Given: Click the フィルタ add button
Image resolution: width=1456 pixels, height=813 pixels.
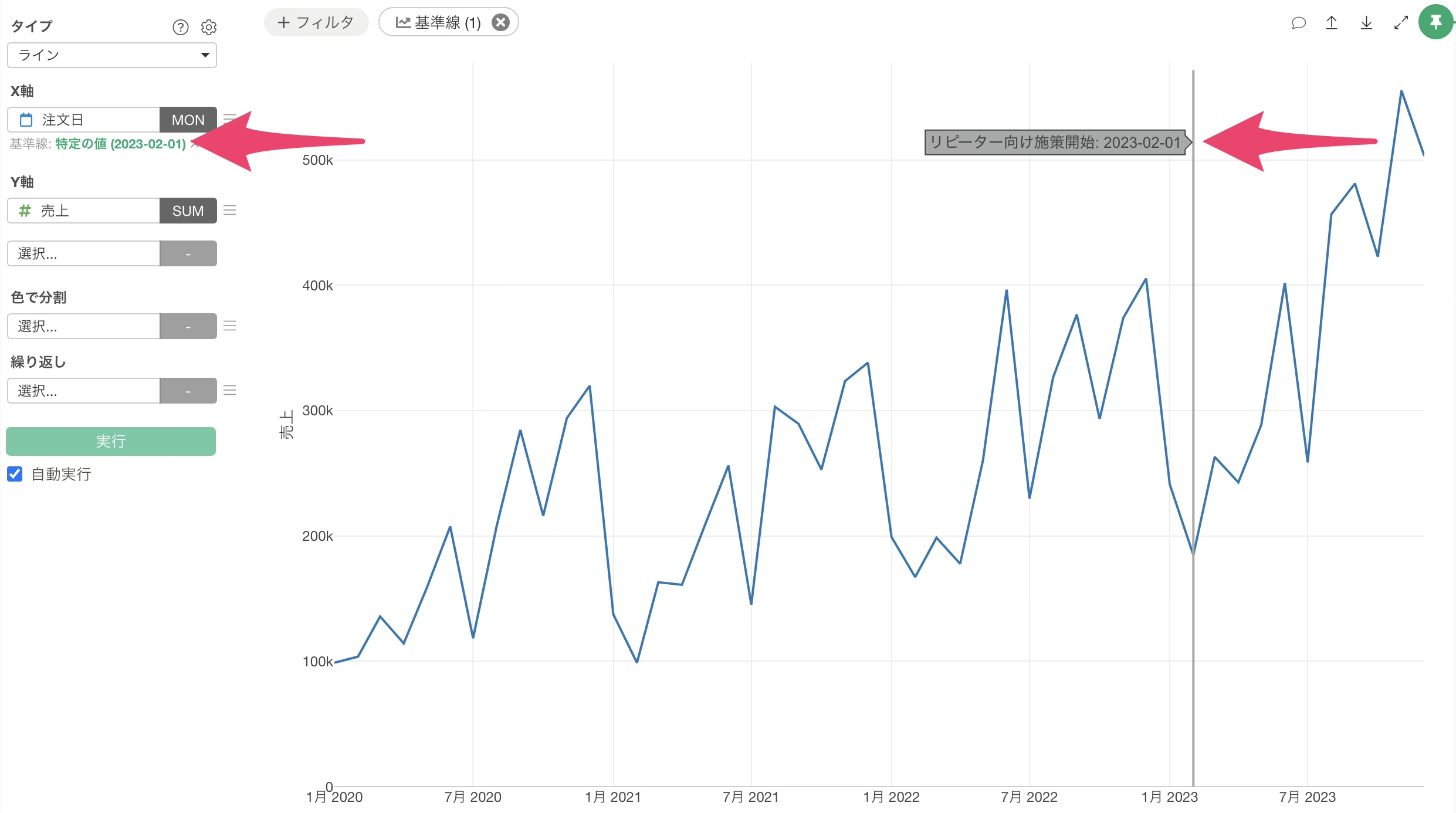Looking at the screenshot, I should tap(316, 22).
